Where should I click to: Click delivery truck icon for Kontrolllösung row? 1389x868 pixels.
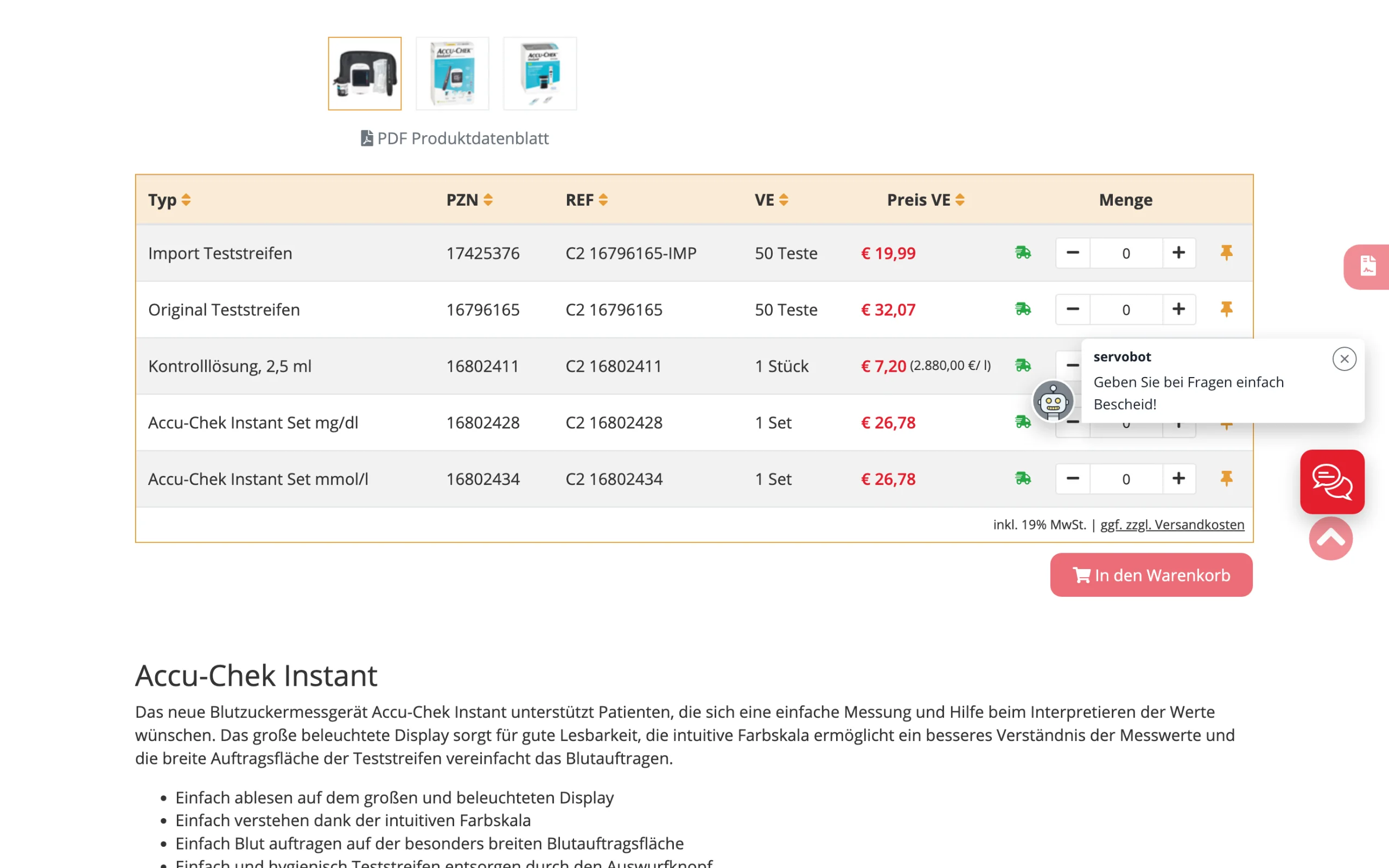coord(1023,365)
